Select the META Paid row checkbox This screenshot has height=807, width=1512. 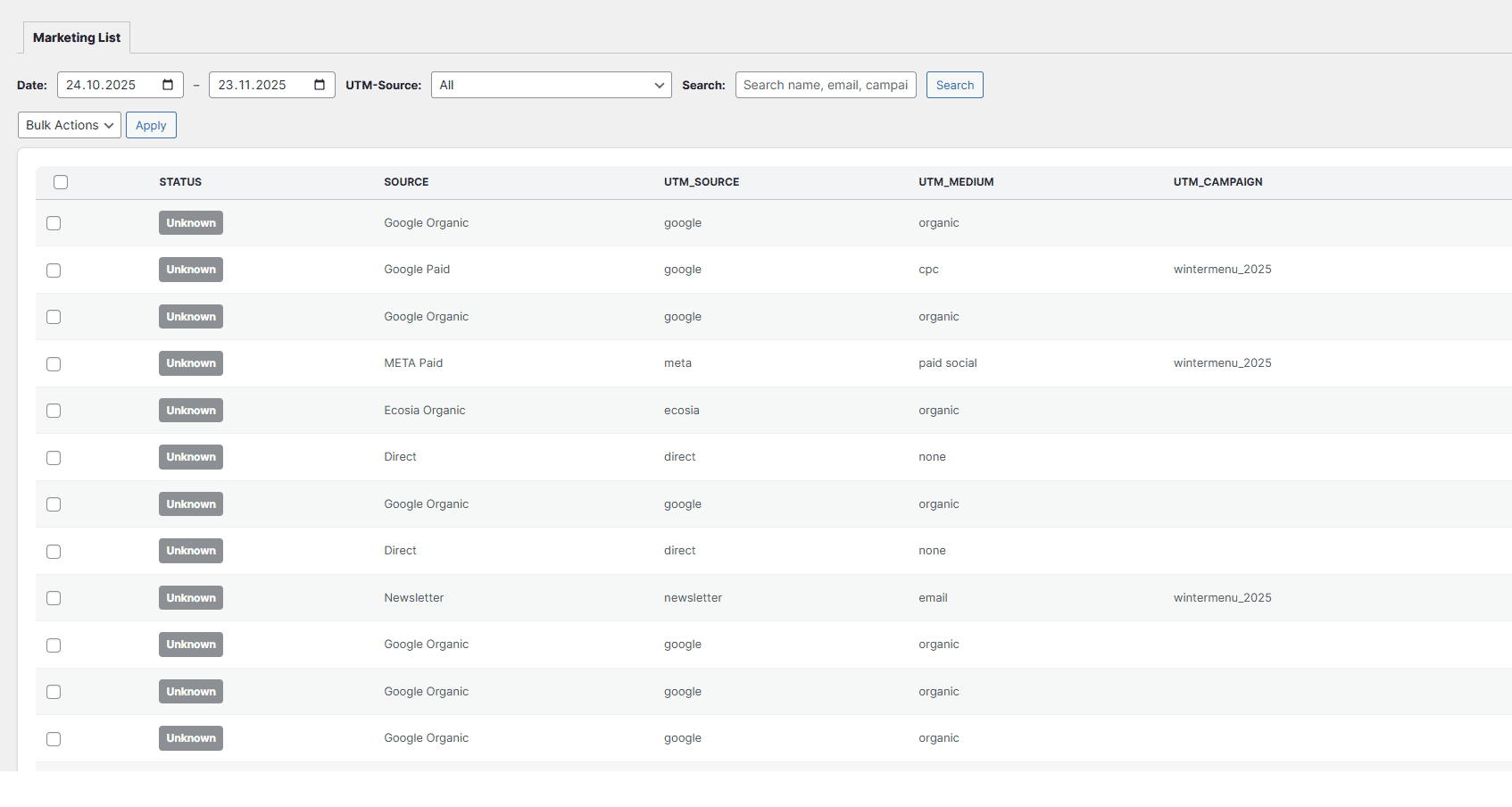(x=54, y=364)
